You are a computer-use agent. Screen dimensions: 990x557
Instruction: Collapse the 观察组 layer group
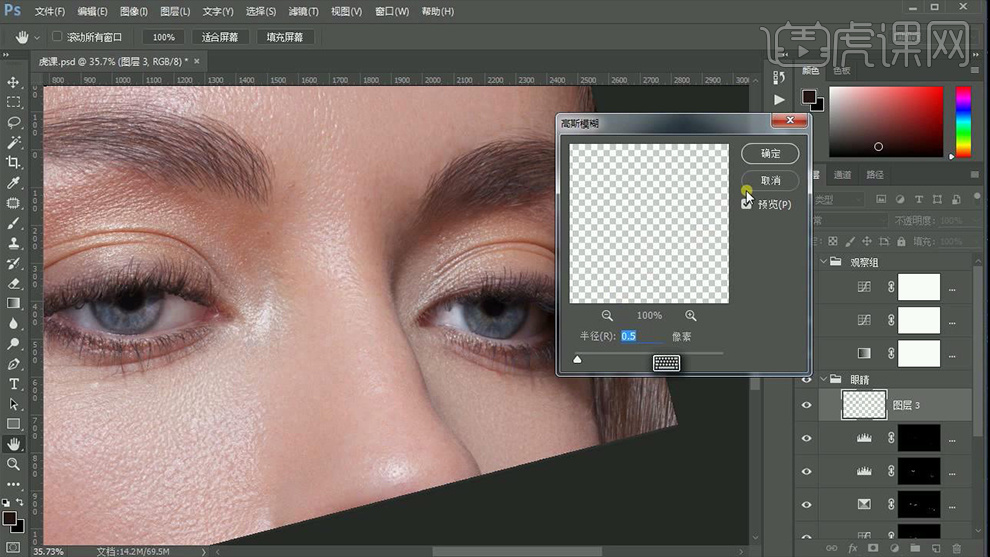click(824, 262)
